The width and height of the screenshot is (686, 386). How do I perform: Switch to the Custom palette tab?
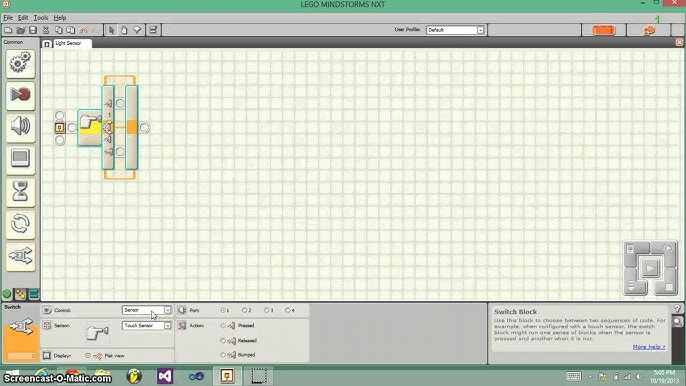(x=34, y=294)
